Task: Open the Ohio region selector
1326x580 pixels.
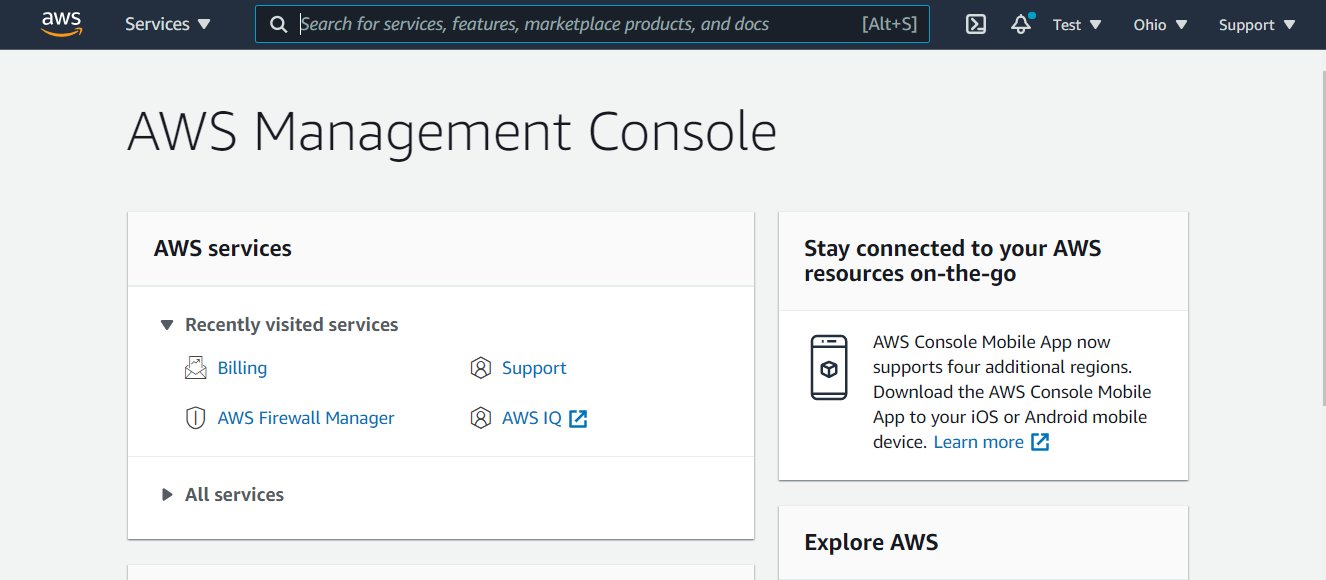Action: pos(1160,25)
